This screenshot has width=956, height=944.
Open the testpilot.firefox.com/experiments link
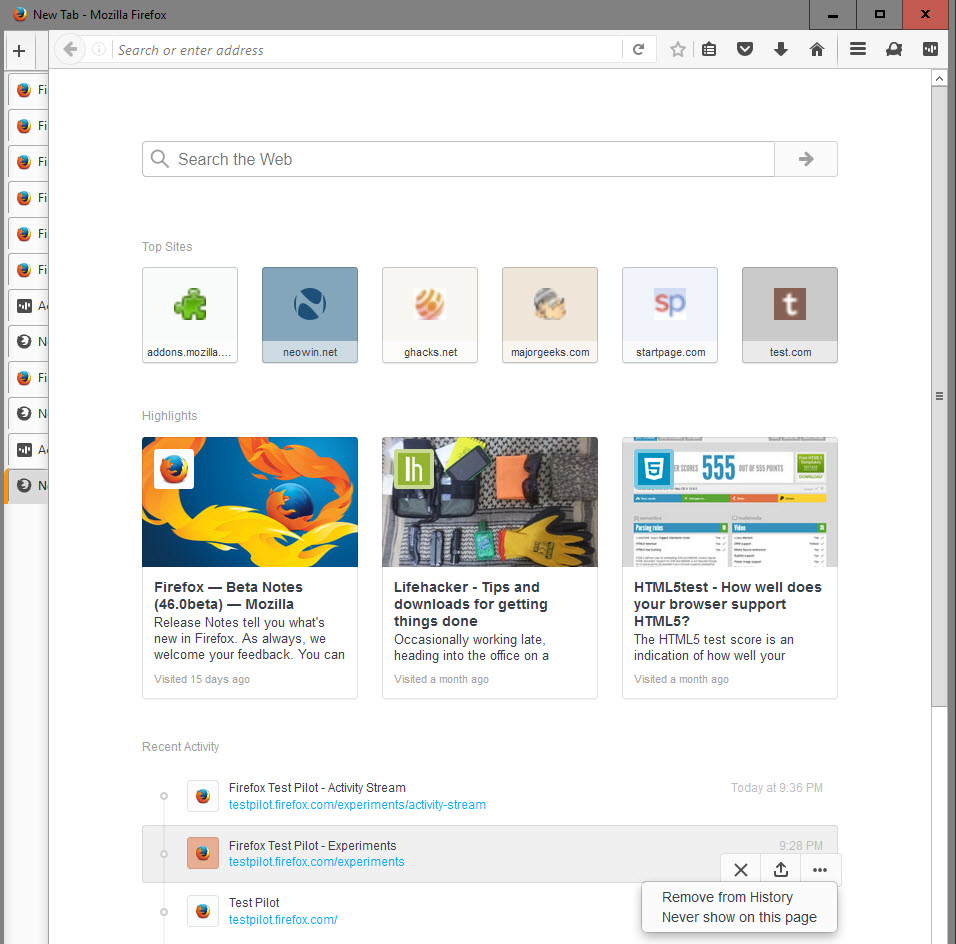coord(316,862)
